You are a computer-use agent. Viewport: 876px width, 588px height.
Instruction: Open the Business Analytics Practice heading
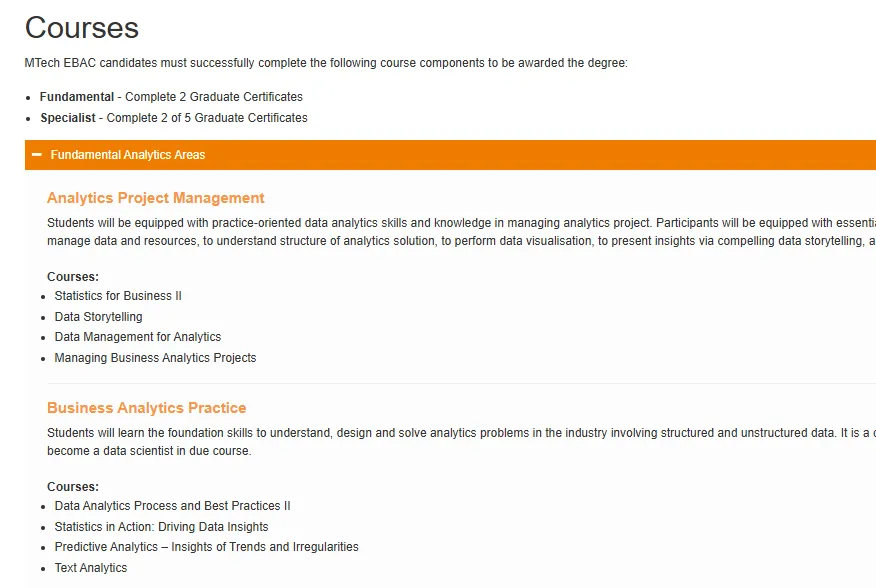click(146, 408)
